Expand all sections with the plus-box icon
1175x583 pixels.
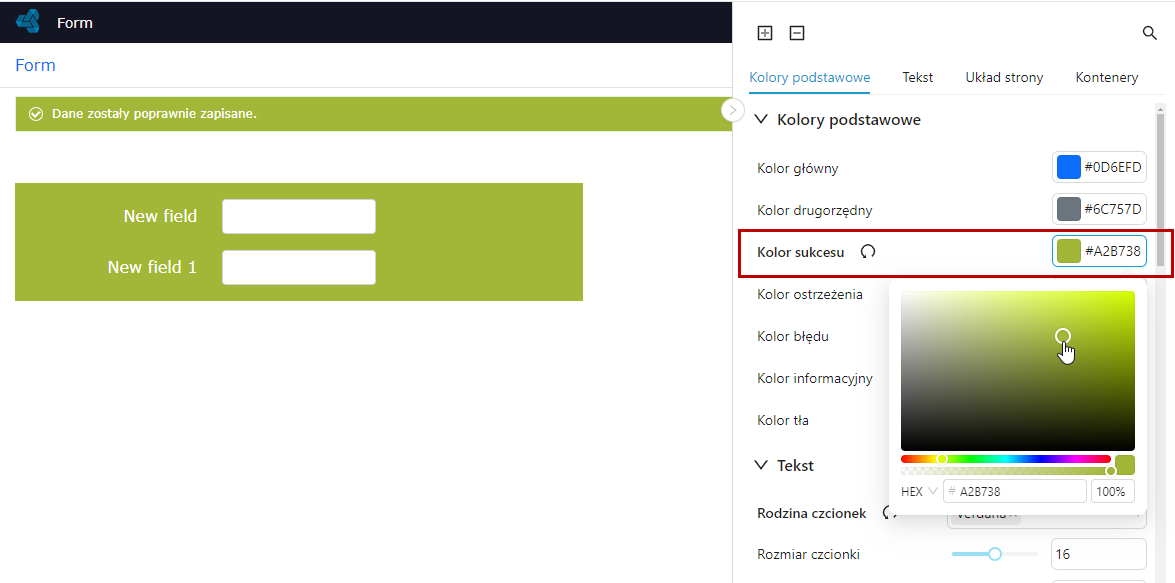764,33
